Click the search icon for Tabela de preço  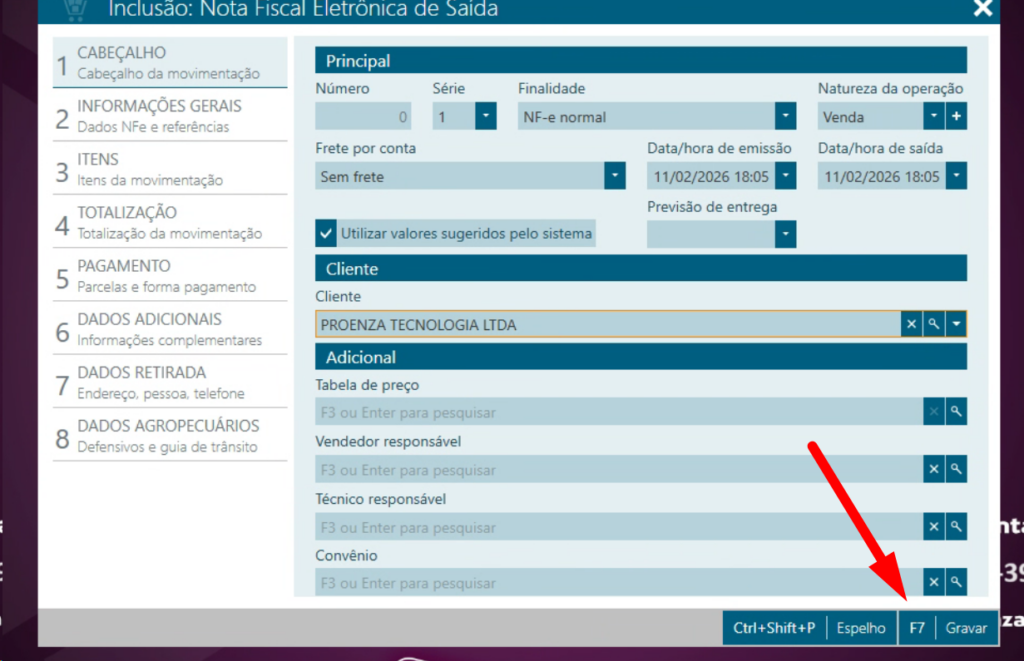tap(956, 412)
